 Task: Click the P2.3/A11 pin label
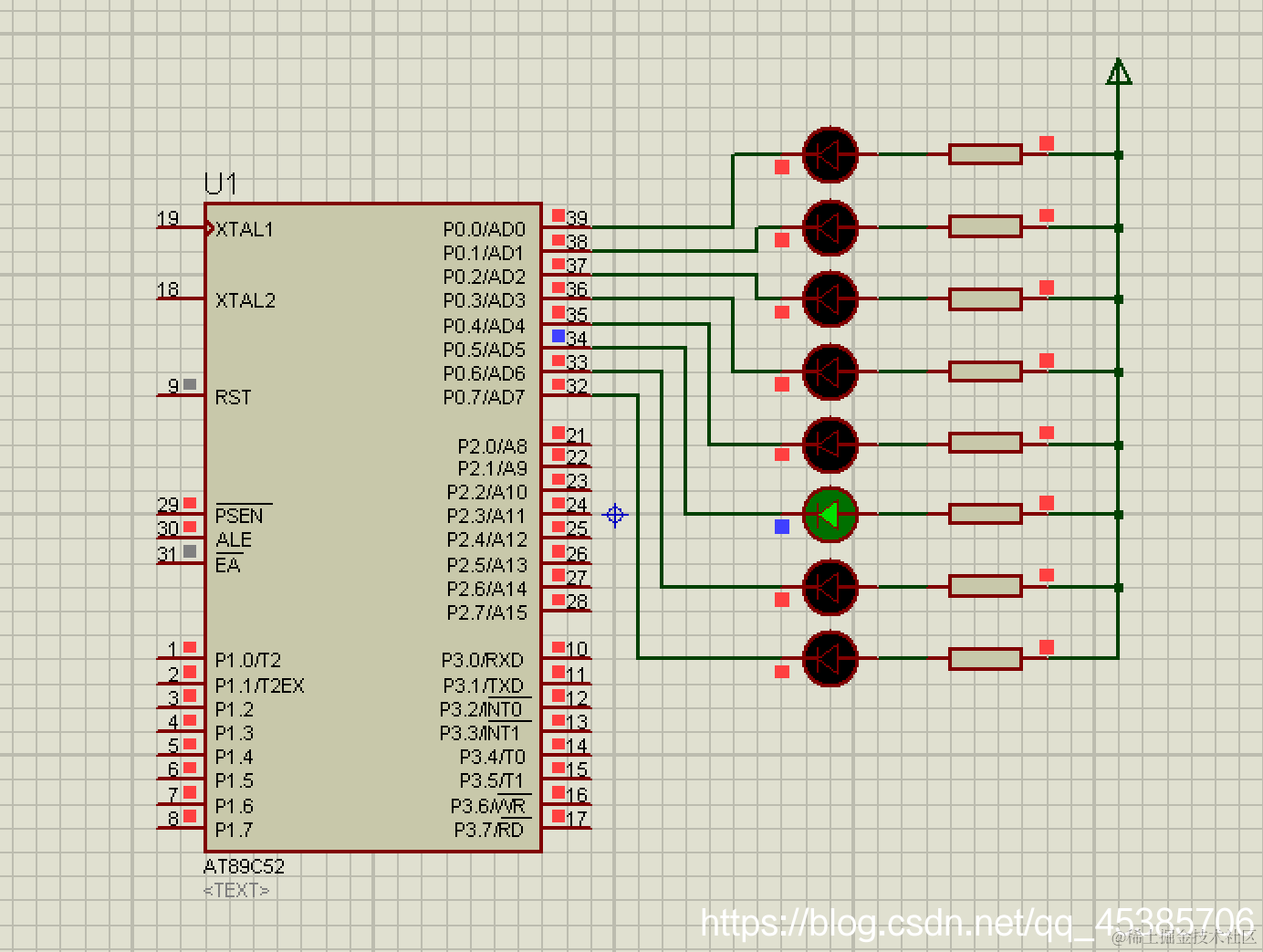coord(487,516)
